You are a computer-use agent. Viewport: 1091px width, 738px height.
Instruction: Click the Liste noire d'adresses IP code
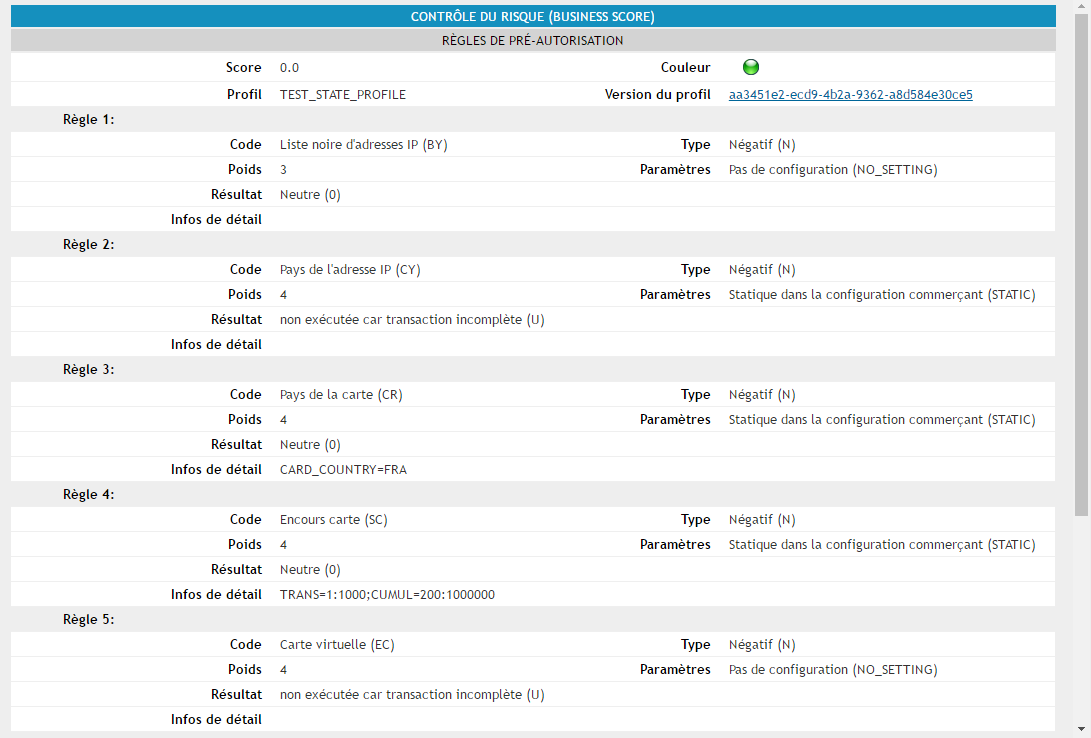363,145
